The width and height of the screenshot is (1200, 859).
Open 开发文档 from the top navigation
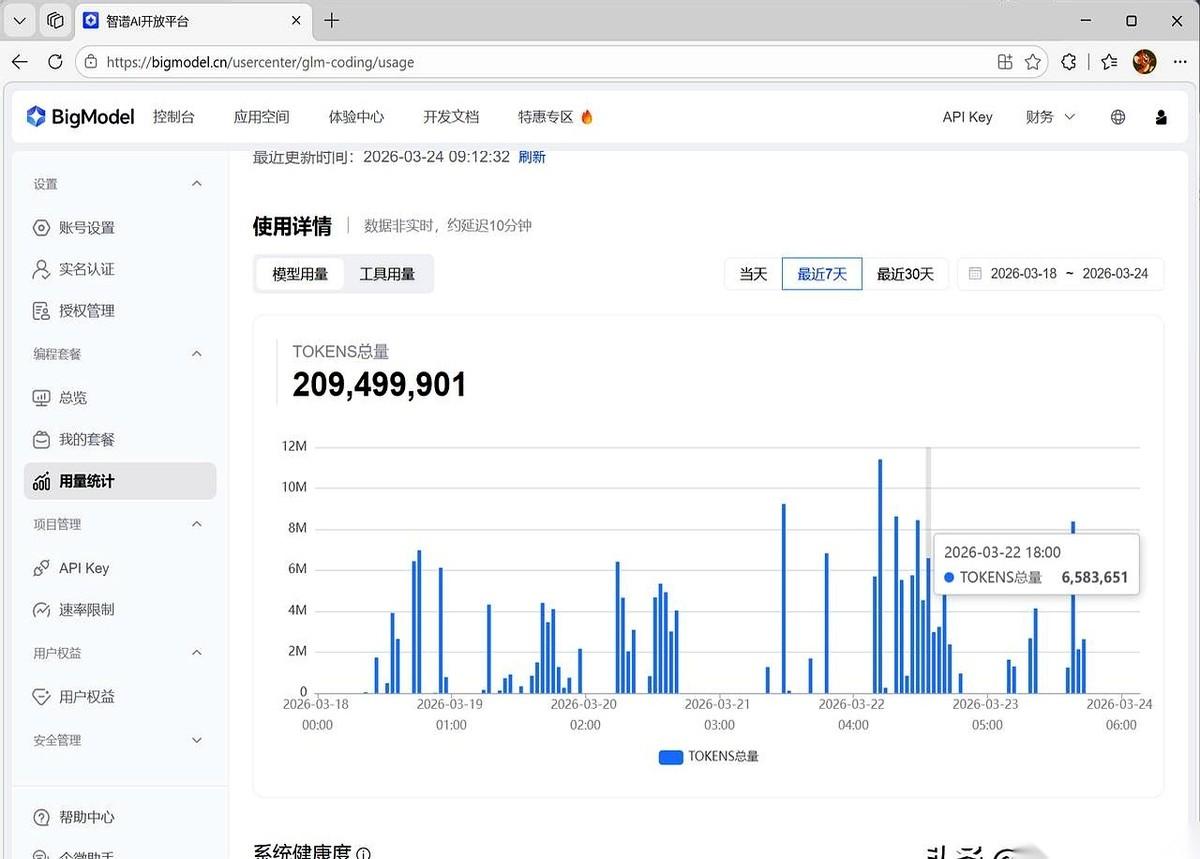pyautogui.click(x=451, y=116)
